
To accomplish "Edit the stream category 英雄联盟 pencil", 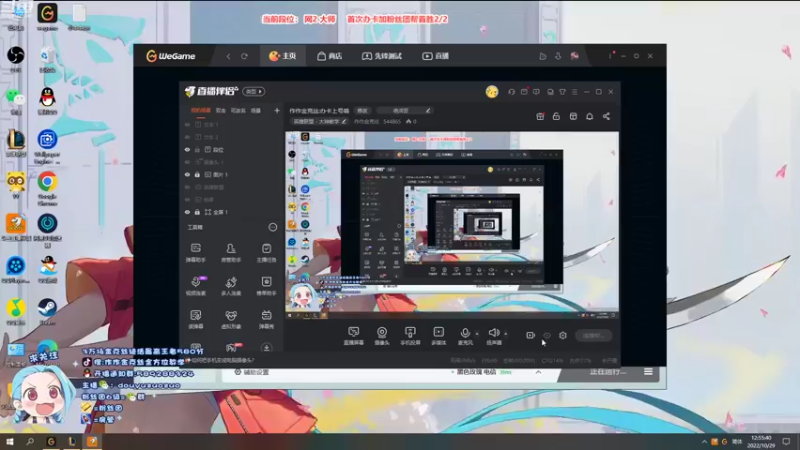I will point(344,121).
